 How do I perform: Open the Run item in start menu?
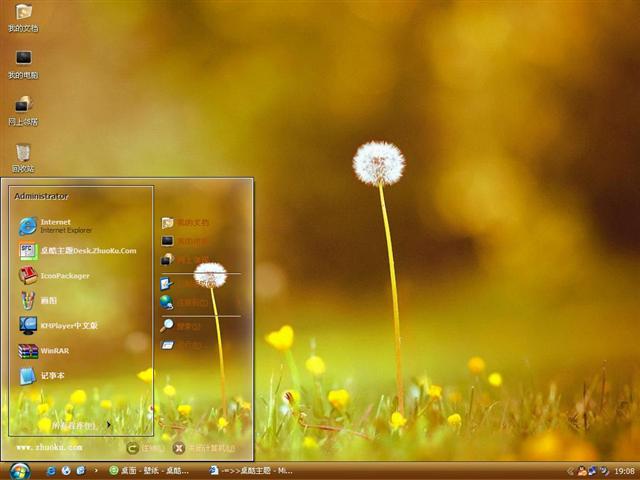167,345
